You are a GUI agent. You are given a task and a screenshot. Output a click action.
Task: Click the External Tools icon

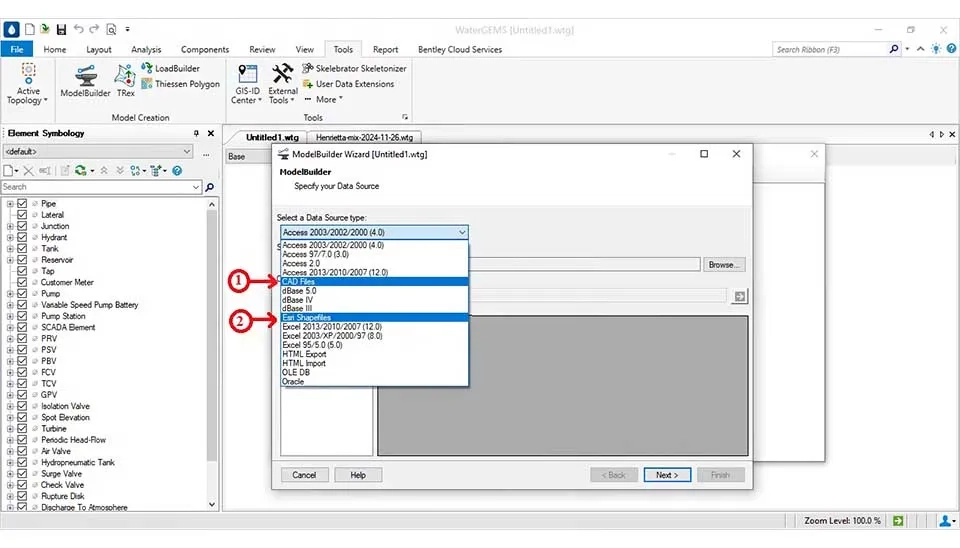coord(282,75)
